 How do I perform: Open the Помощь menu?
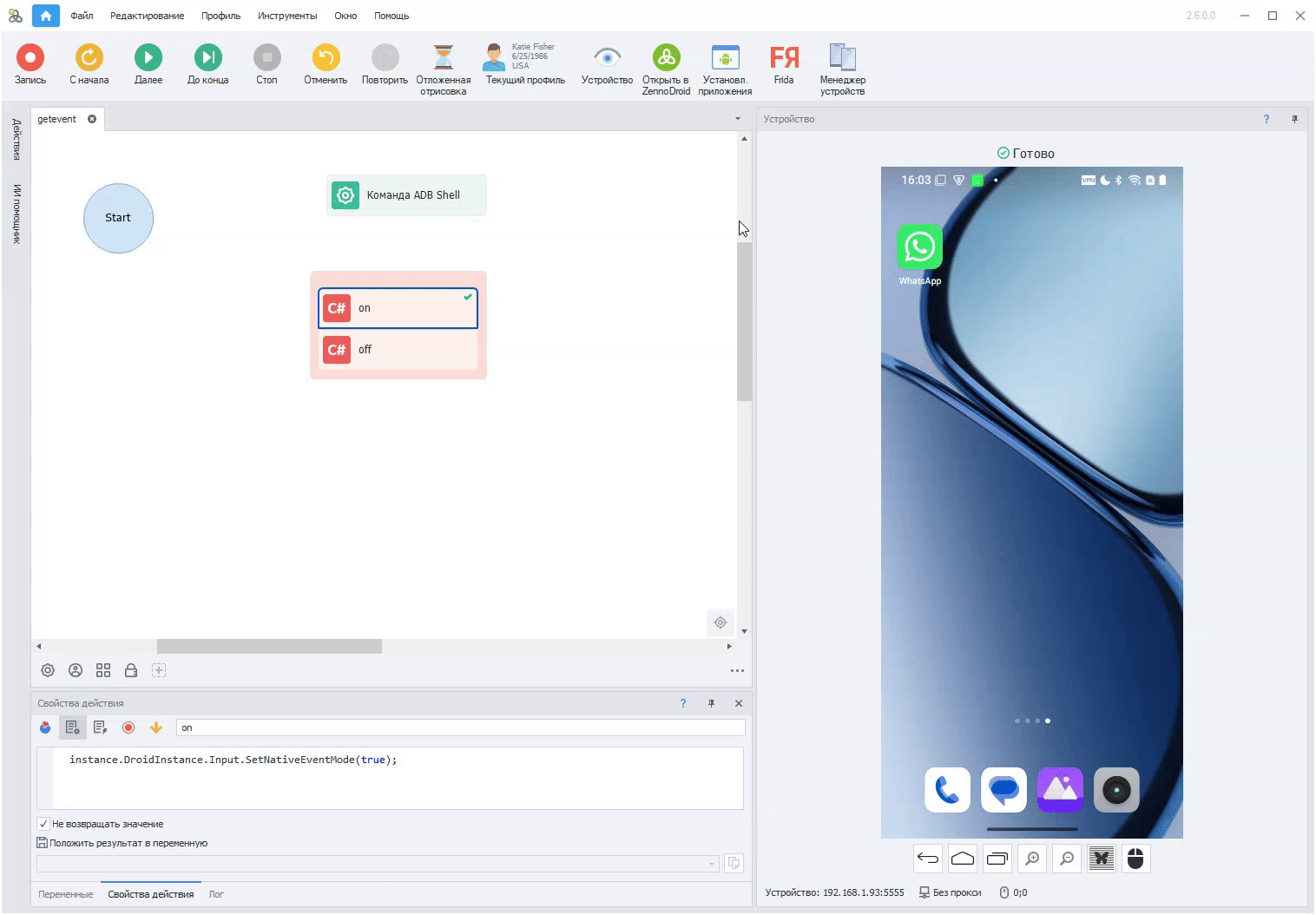pyautogui.click(x=392, y=16)
